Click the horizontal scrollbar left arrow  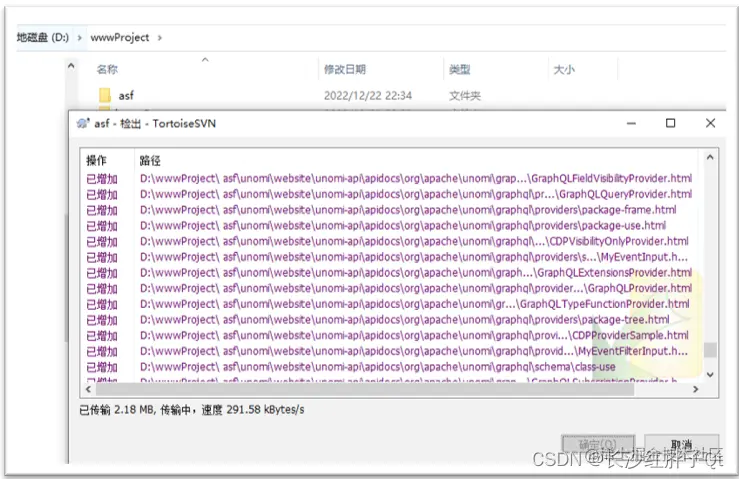[88, 389]
